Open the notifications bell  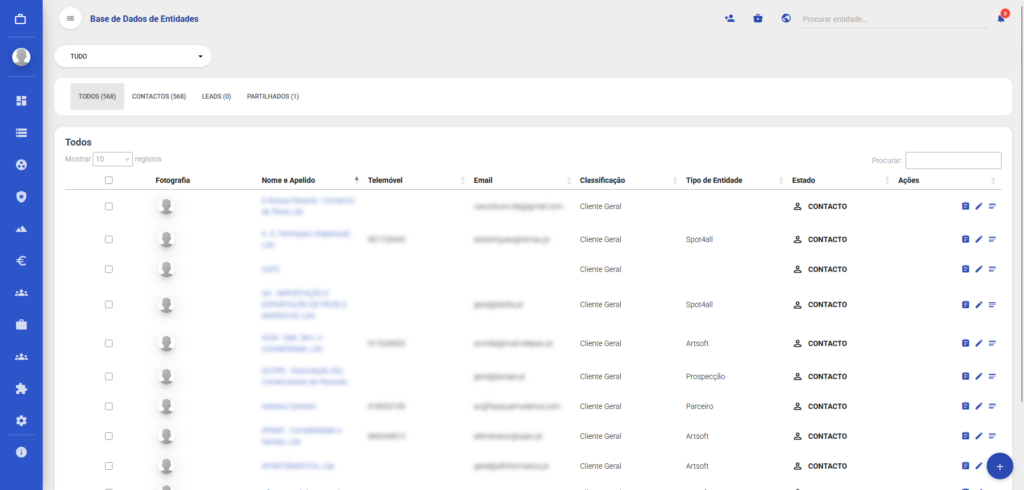pos(1000,18)
